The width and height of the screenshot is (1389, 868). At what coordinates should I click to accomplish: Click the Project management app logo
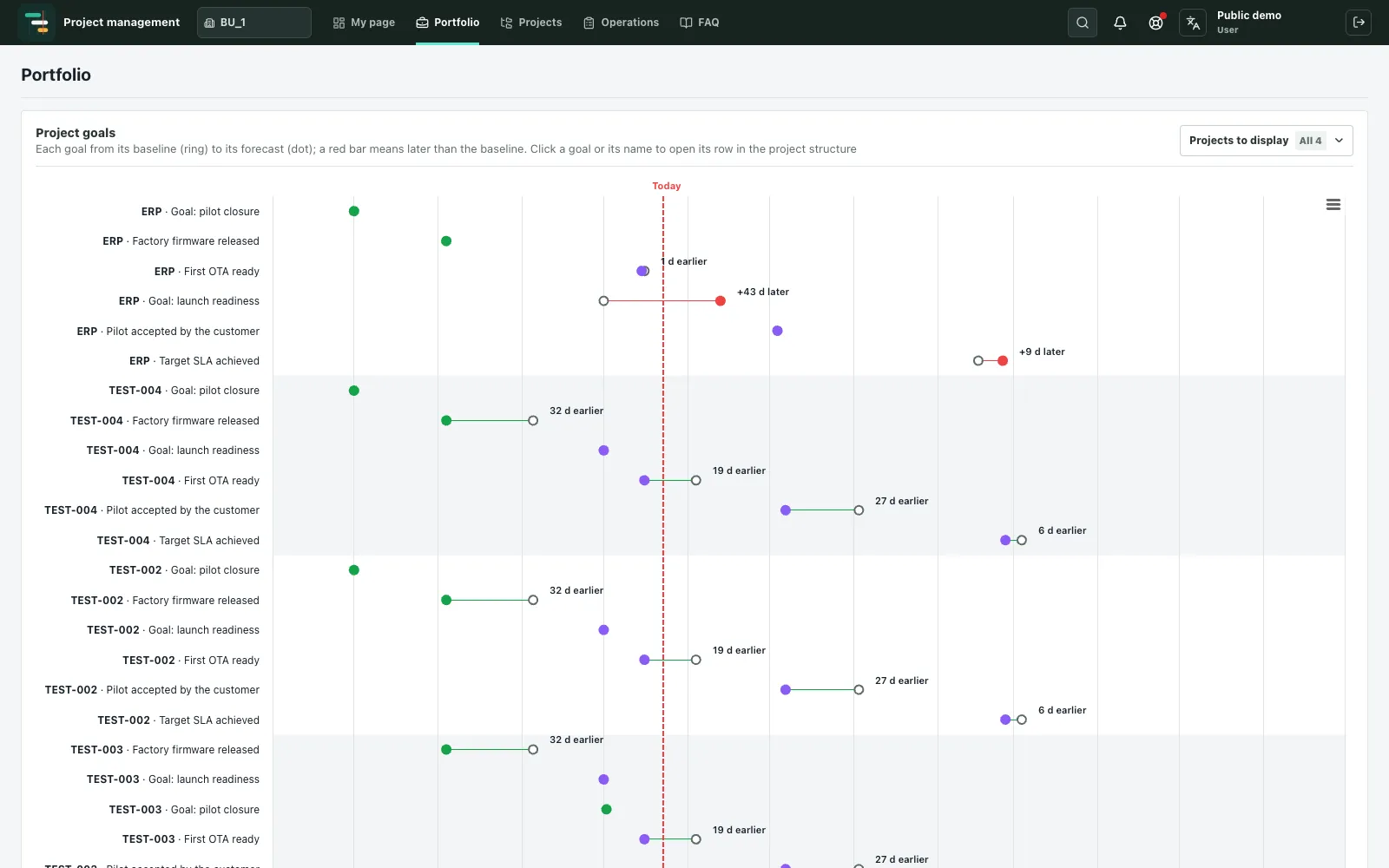tap(36, 23)
